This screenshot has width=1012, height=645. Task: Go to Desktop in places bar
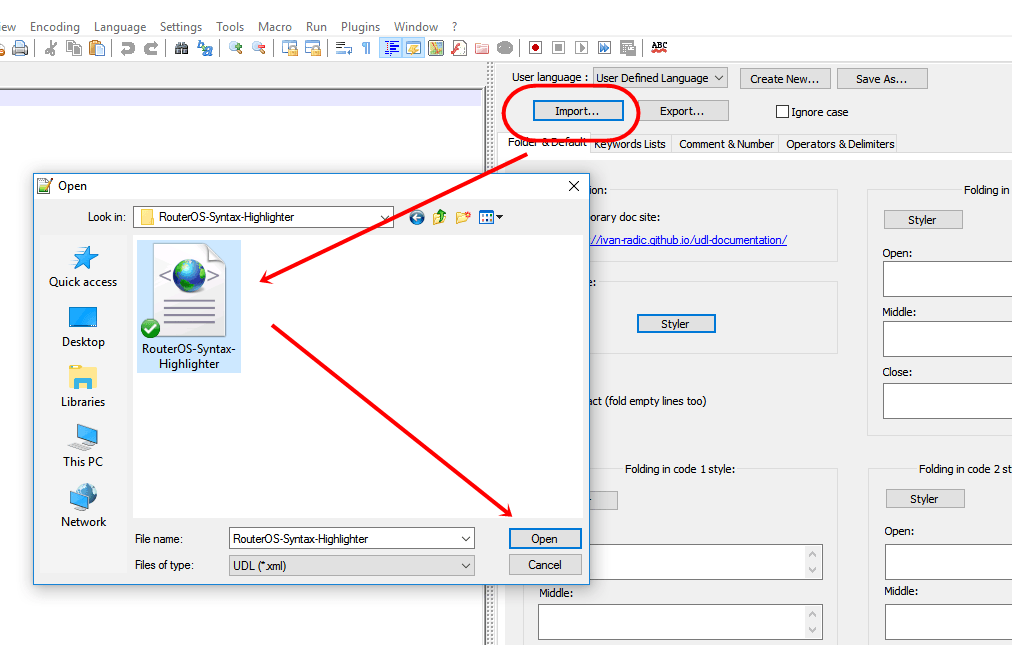[83, 327]
